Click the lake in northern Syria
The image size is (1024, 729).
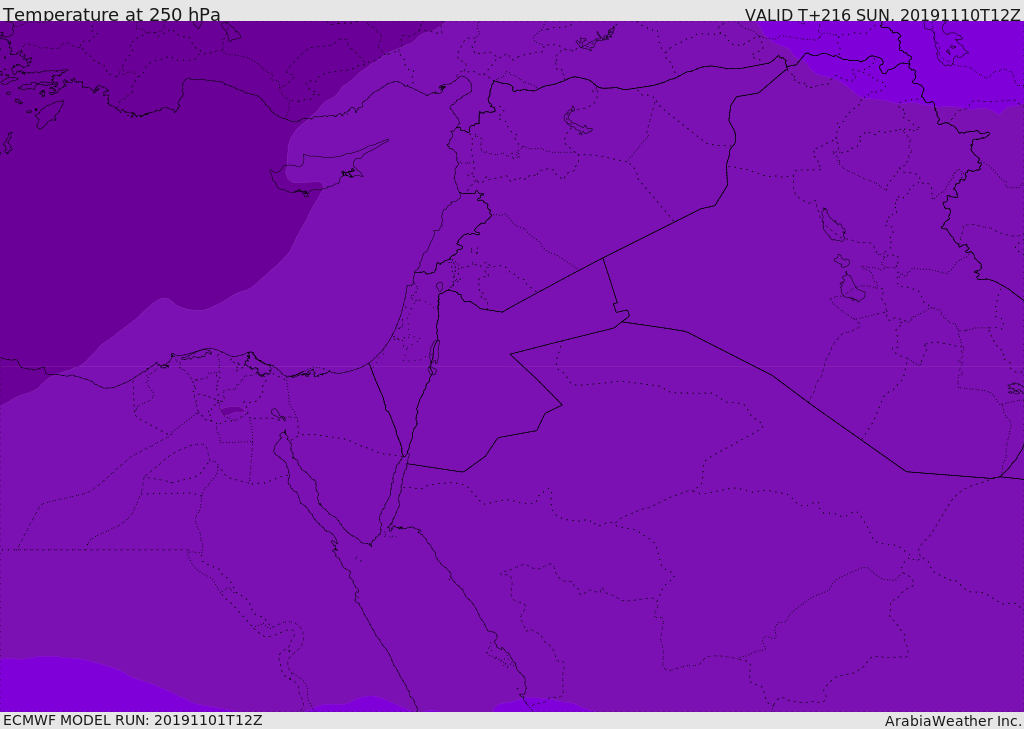(x=577, y=122)
